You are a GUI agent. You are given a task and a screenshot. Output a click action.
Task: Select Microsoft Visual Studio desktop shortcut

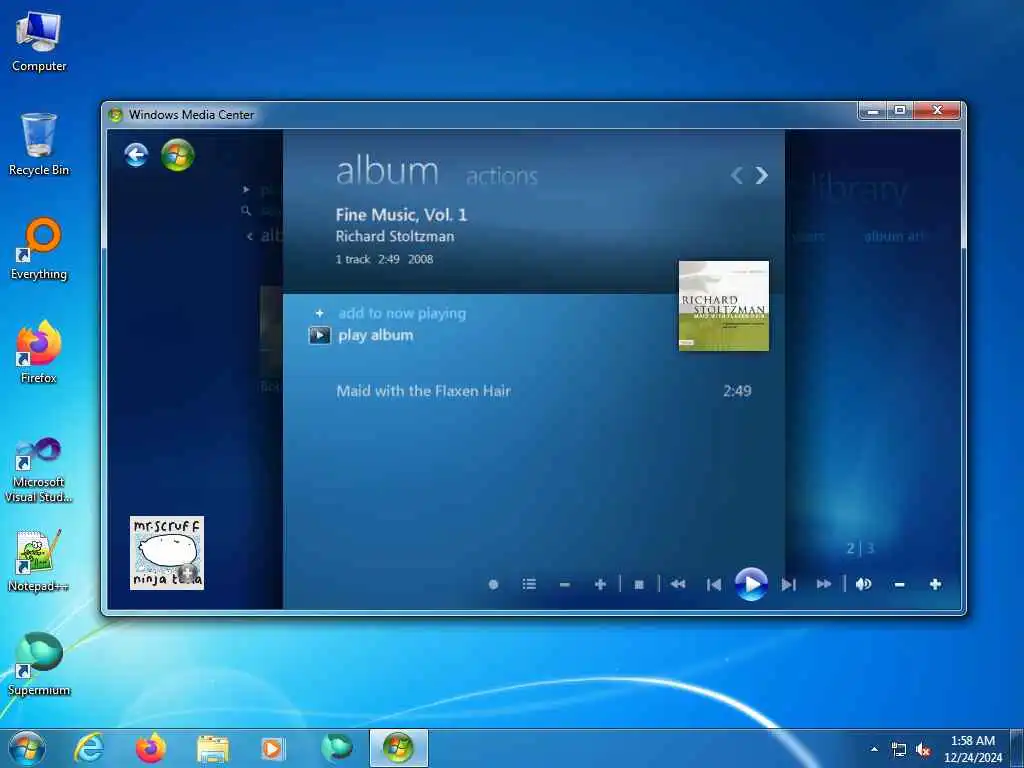(39, 470)
